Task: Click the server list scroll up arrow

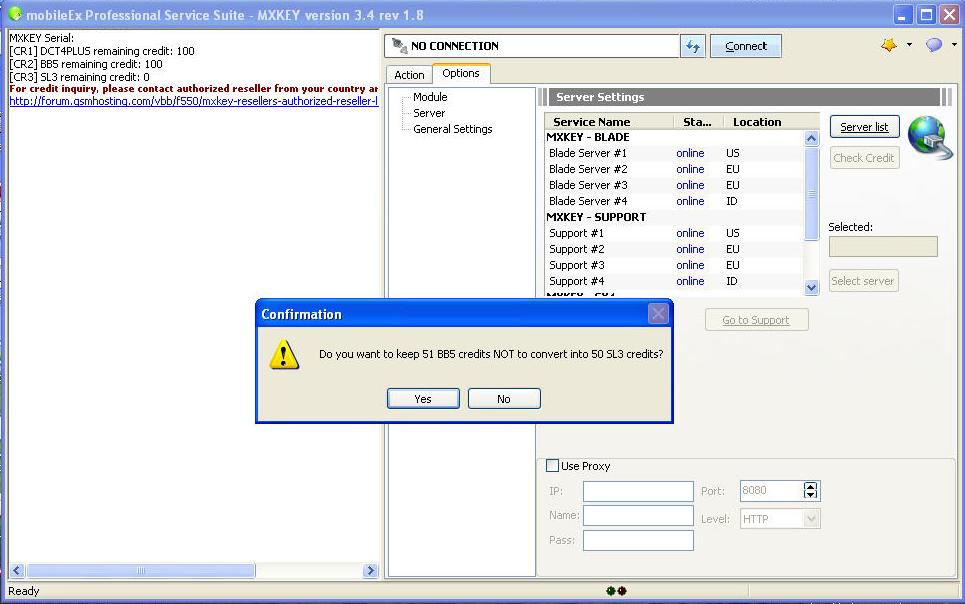Action: [x=811, y=139]
